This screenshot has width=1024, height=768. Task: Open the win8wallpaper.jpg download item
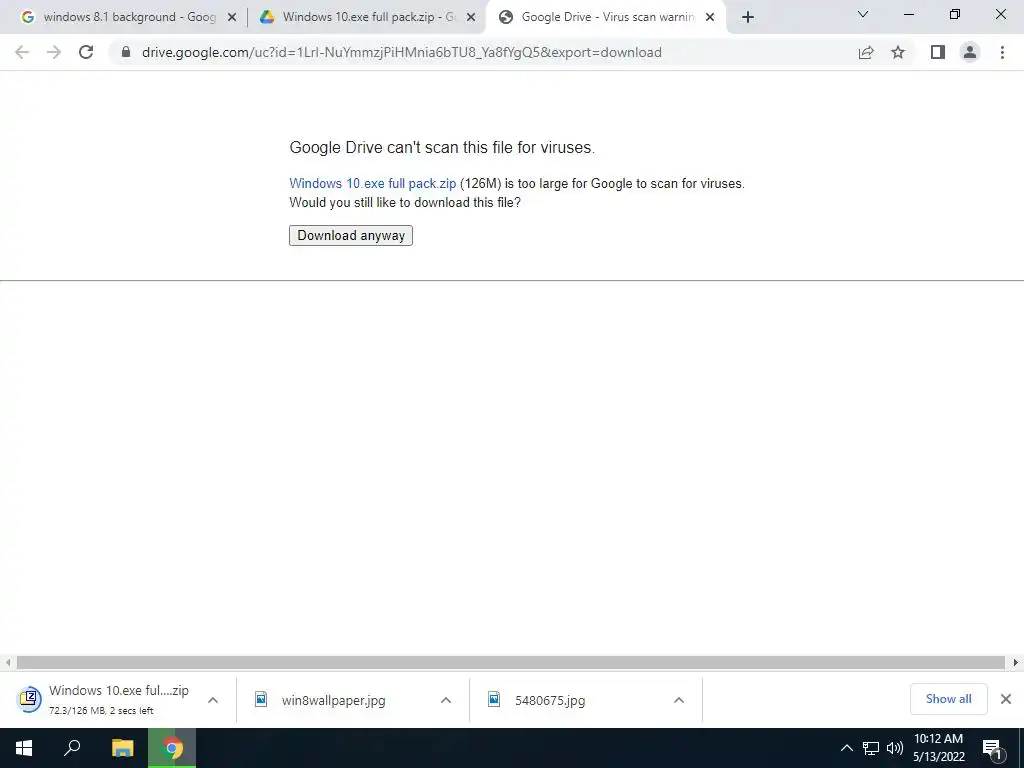coord(333,700)
